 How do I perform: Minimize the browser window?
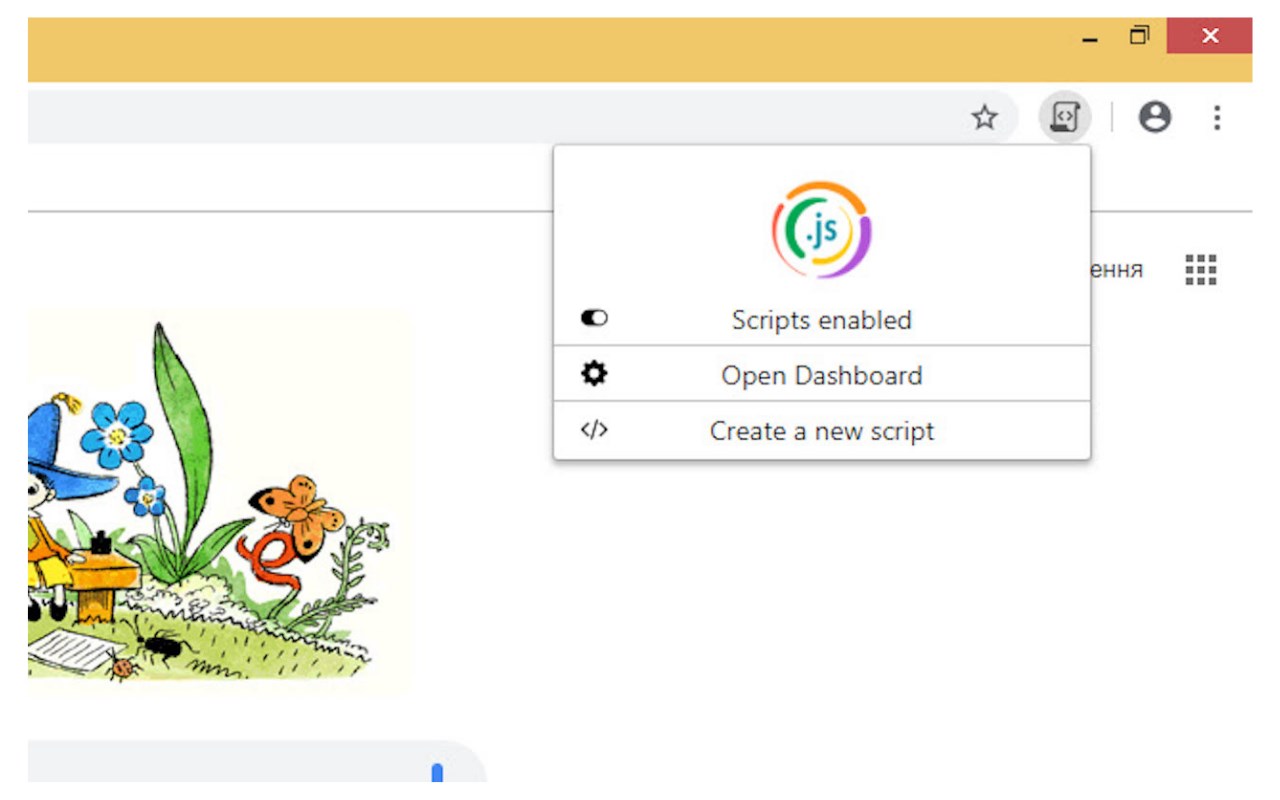[1090, 37]
